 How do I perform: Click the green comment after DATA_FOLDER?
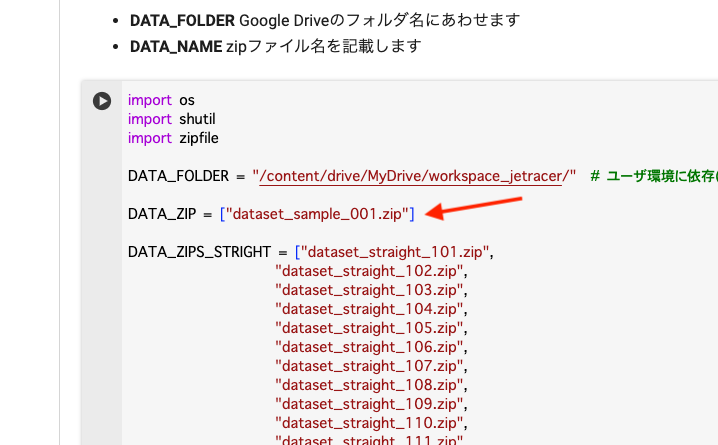click(654, 176)
